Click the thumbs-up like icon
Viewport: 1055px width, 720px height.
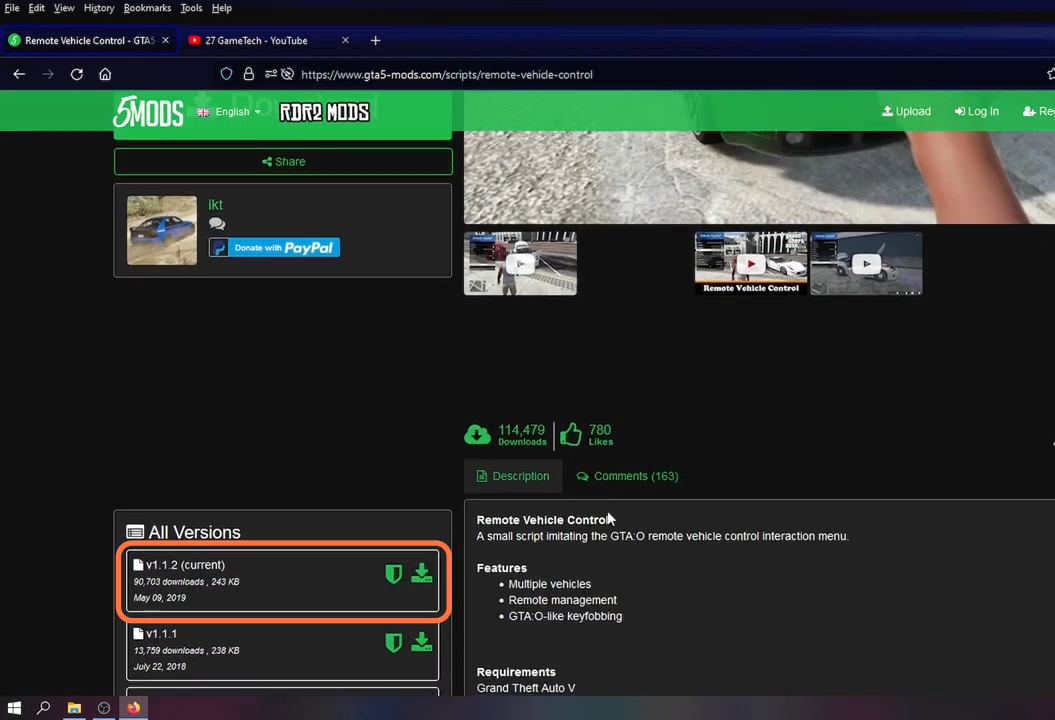[571, 435]
